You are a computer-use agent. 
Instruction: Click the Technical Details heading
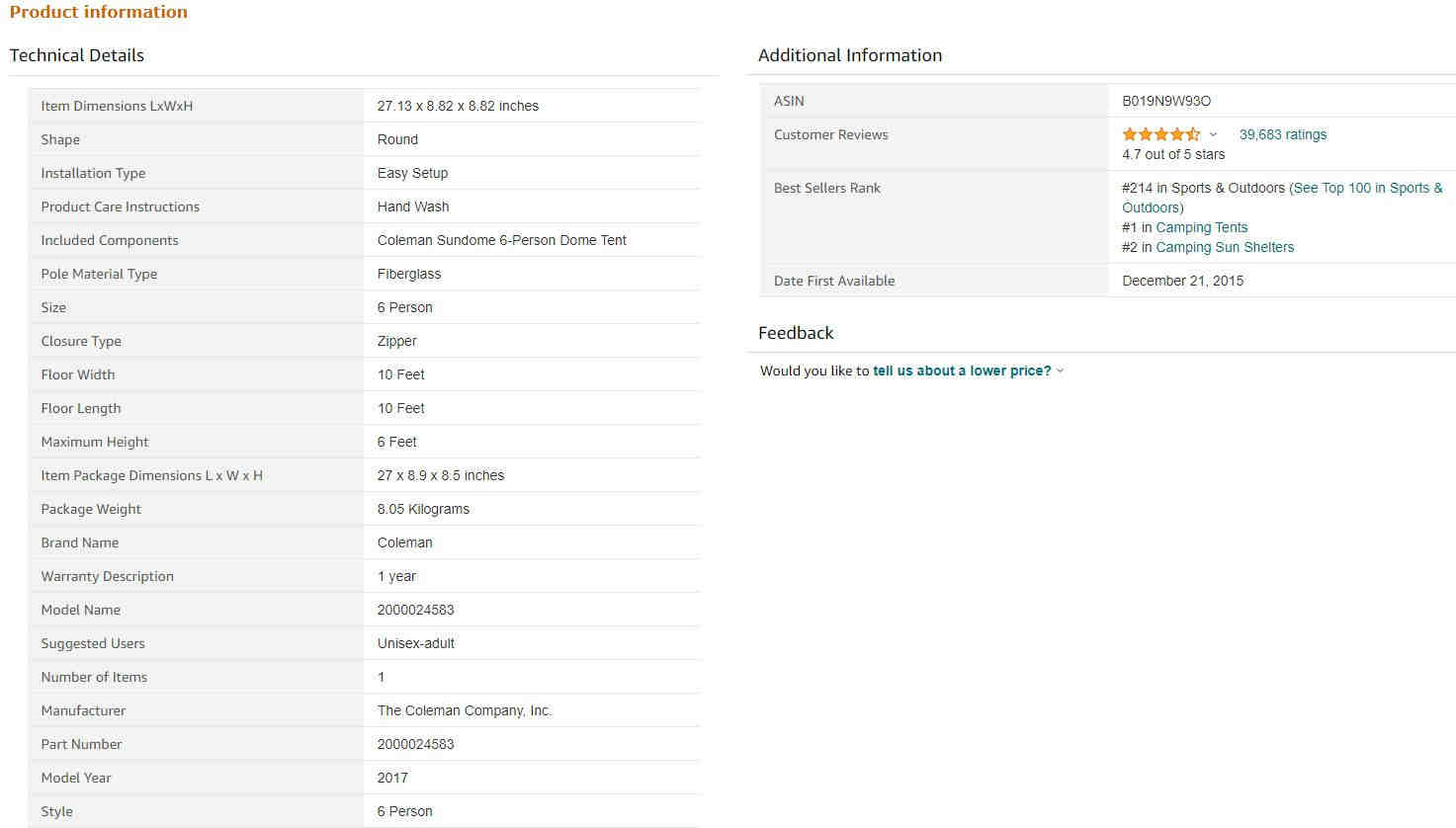point(77,55)
